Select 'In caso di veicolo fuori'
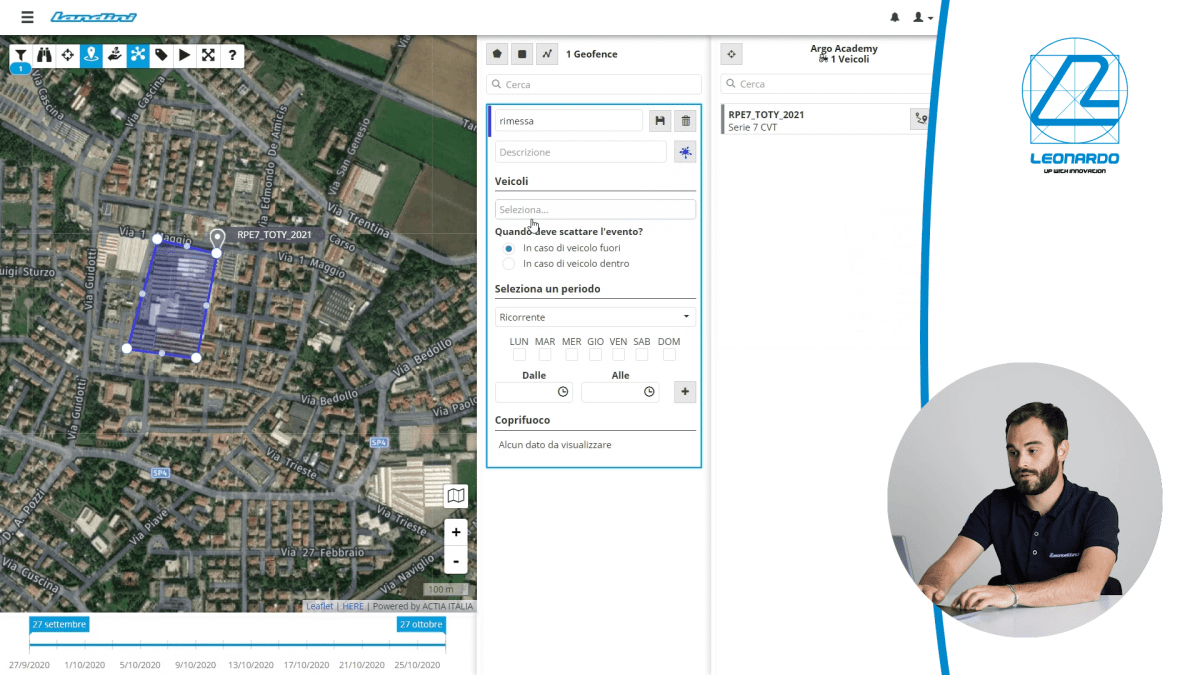Image resolution: width=1200 pixels, height=675 pixels. pos(509,247)
